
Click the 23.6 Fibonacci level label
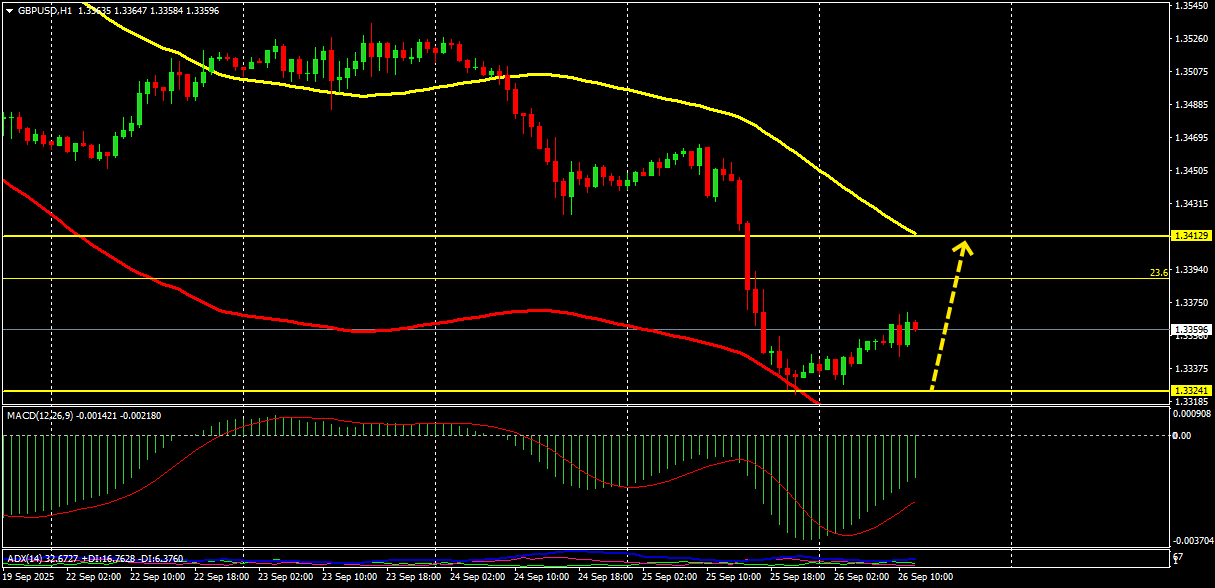[1158, 272]
